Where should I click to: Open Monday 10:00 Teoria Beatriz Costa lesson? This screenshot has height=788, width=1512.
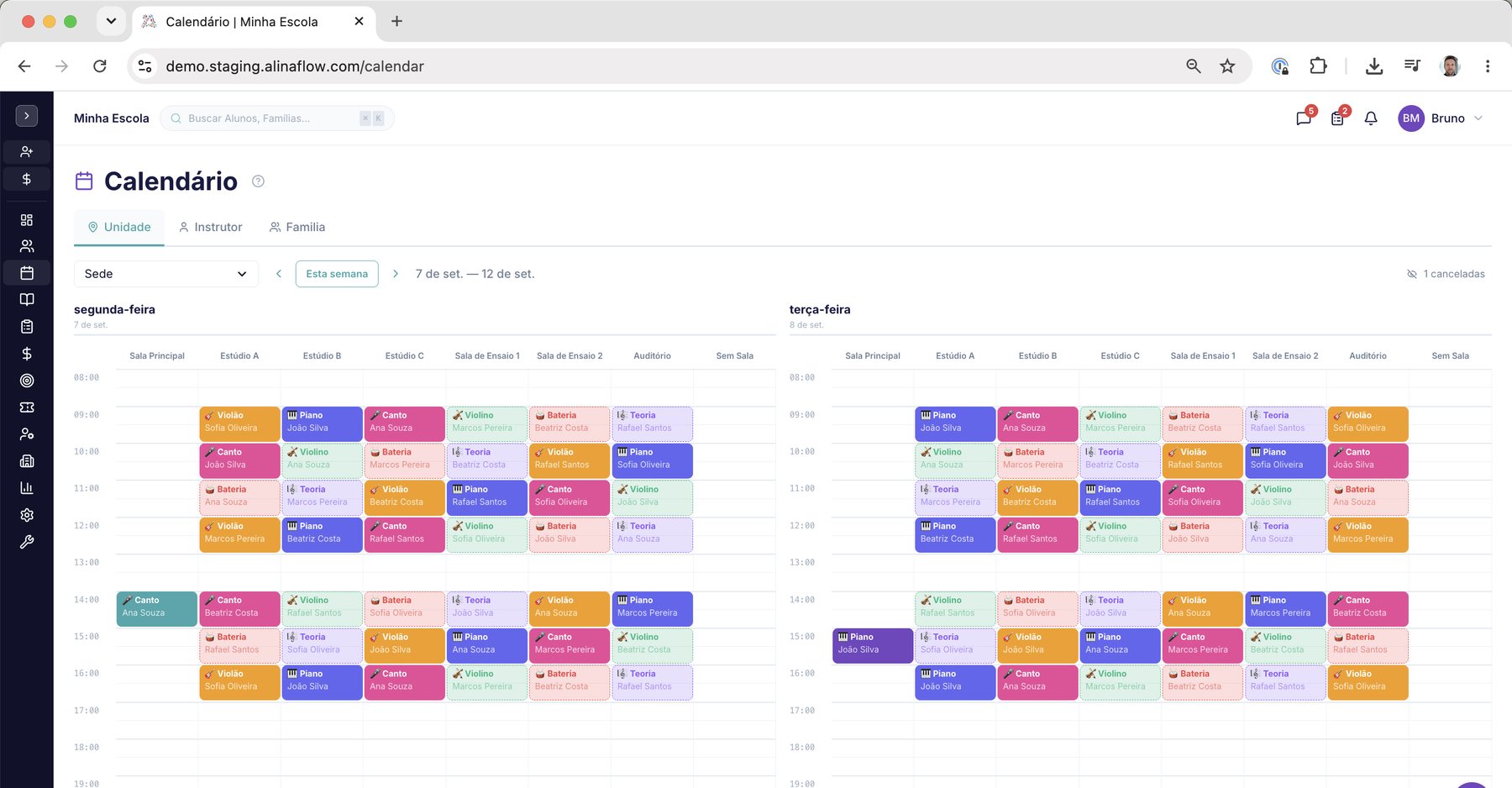point(486,461)
